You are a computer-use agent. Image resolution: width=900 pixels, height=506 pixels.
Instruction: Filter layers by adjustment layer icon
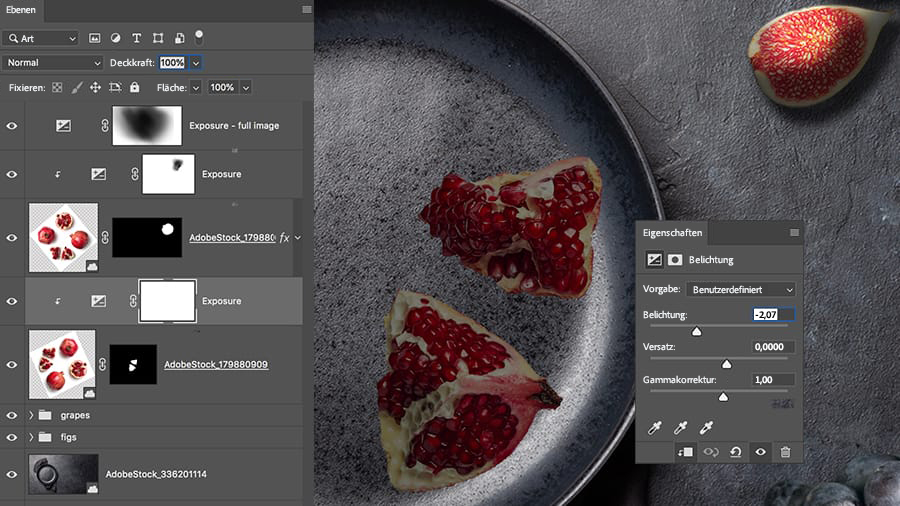[115, 38]
